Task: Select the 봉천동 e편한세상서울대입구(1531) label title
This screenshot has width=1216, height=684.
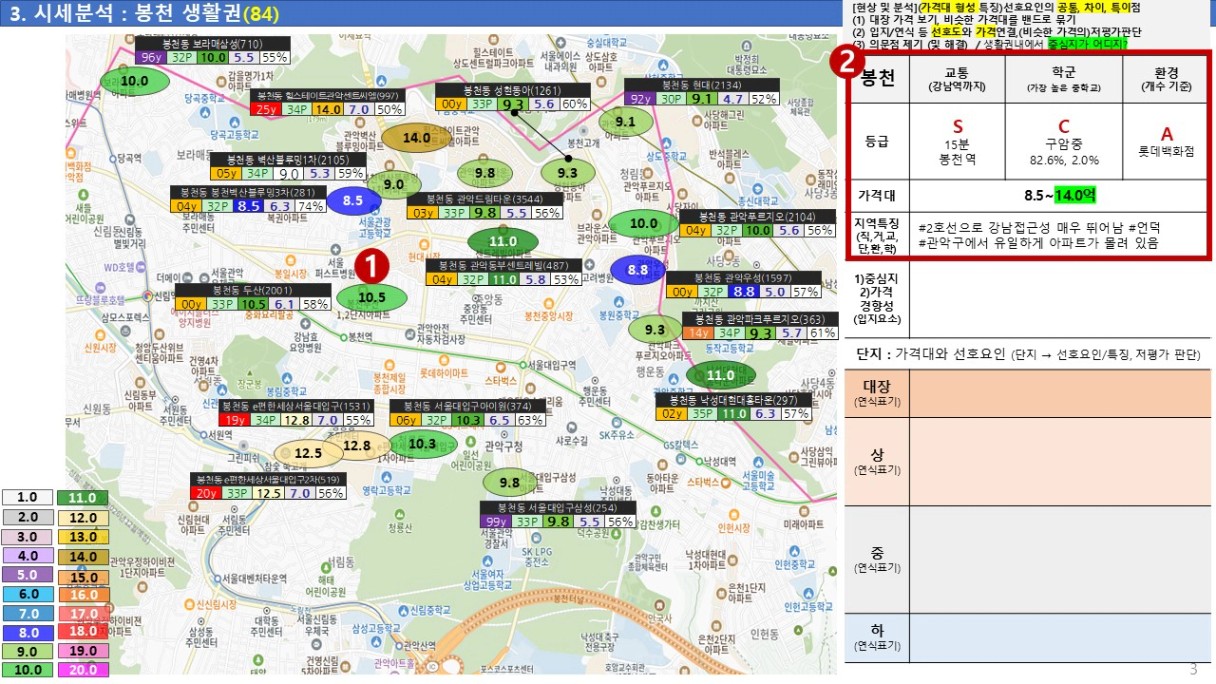Action: [296, 406]
